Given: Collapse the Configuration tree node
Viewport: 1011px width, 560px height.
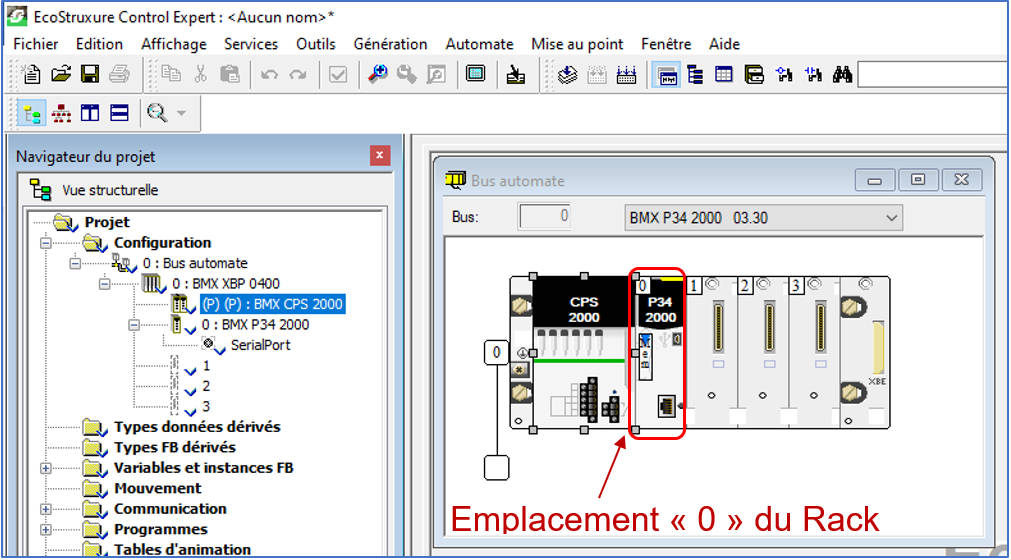Looking at the screenshot, I should 46,243.
